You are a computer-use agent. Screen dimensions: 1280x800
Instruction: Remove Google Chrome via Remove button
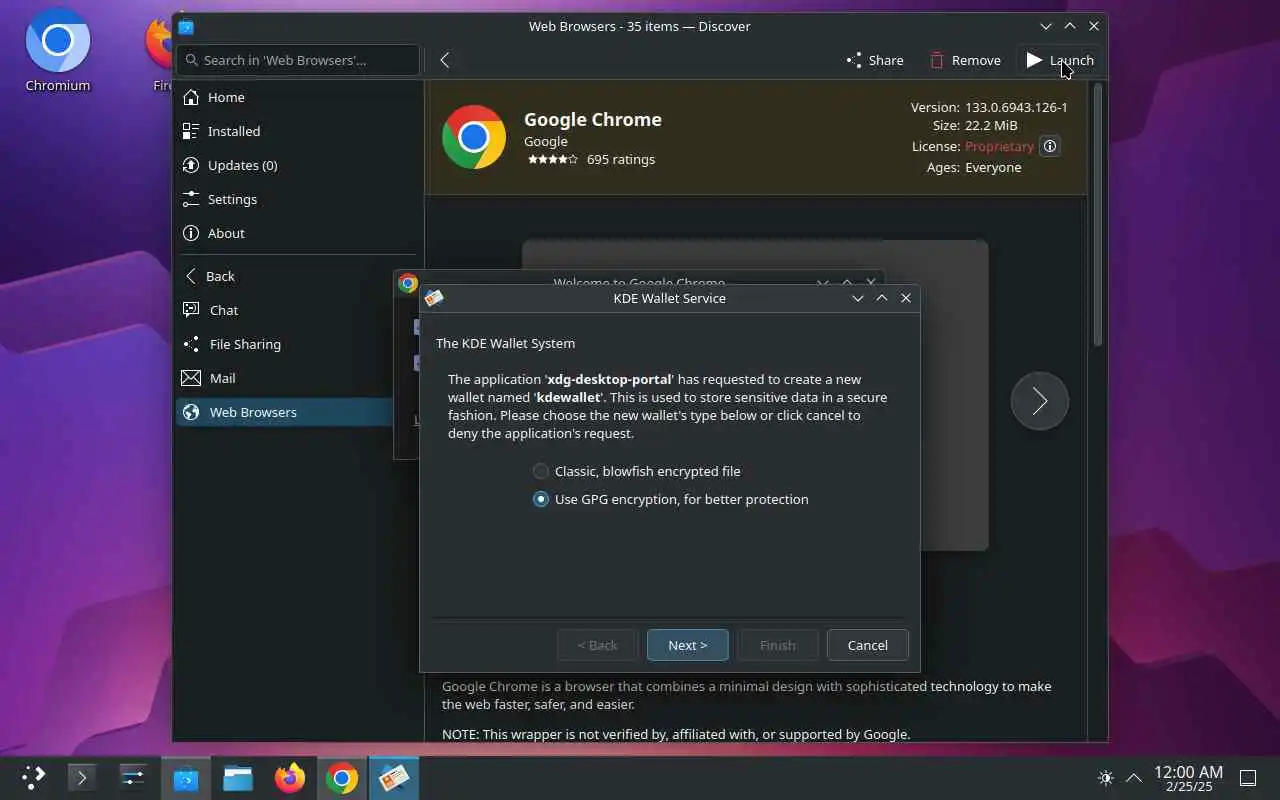[x=965, y=60]
